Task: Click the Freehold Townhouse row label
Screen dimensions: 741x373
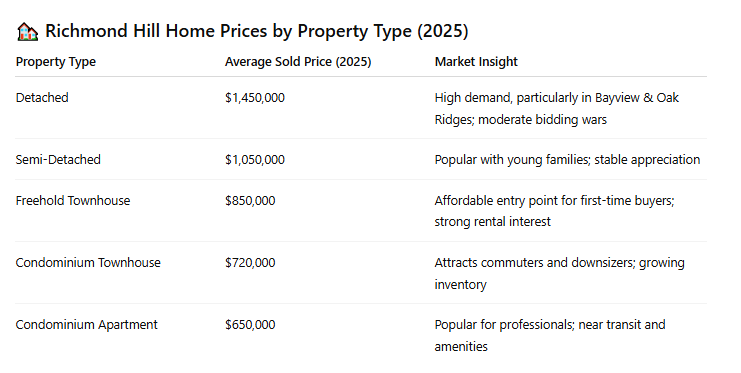Action: 73,200
